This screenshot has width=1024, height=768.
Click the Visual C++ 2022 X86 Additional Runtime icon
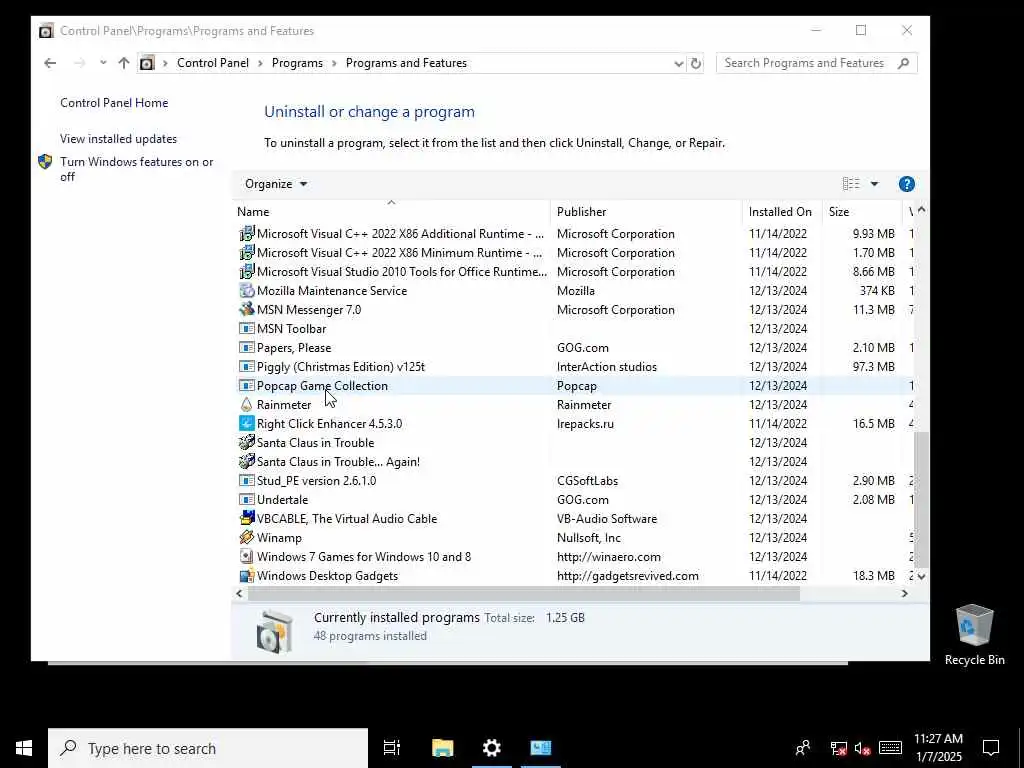coord(246,234)
